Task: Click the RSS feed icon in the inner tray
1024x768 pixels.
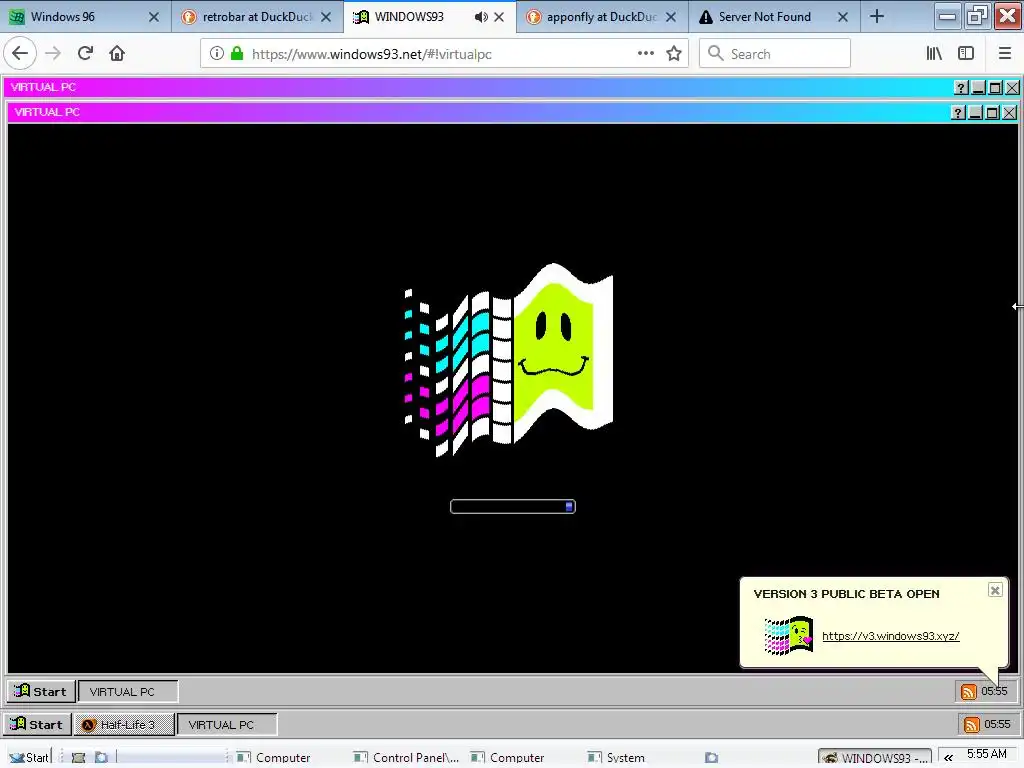Action: 968,692
